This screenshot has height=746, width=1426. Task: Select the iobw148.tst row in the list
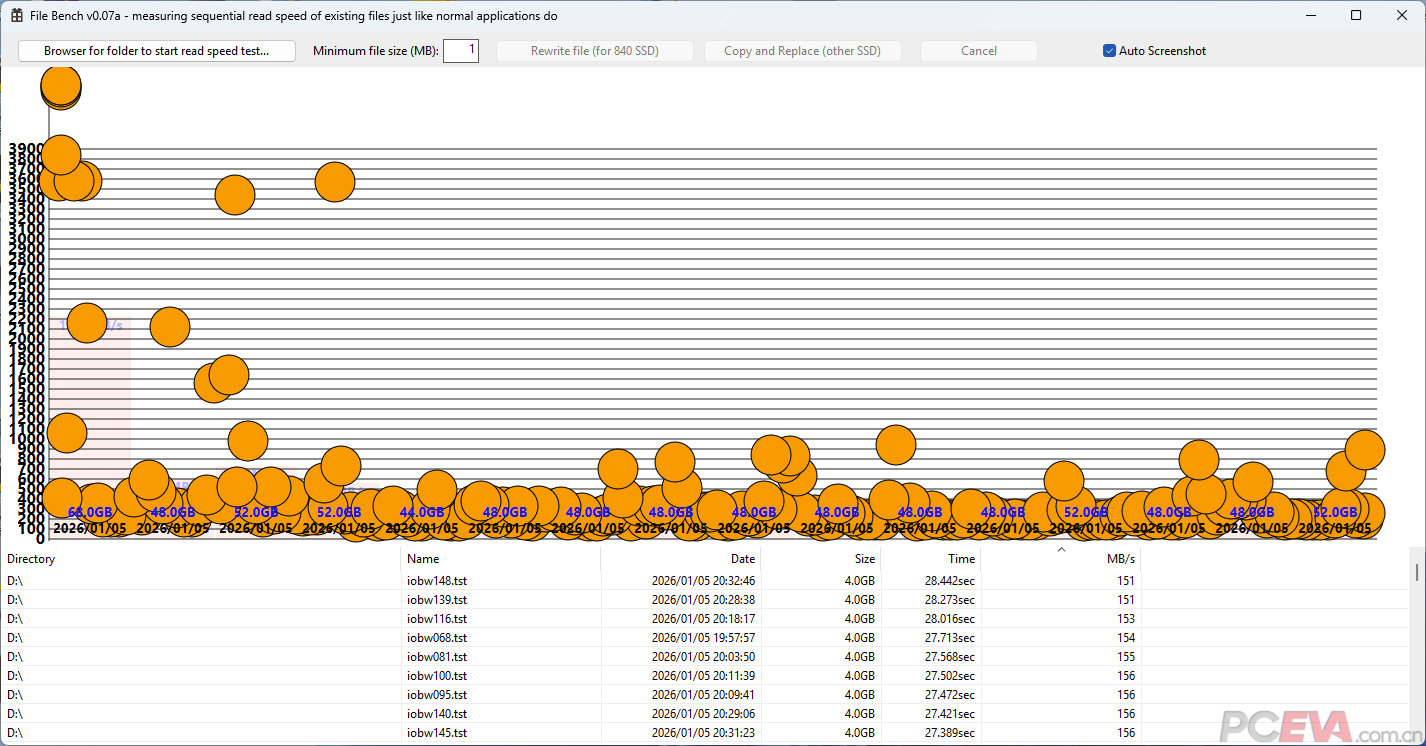tap(437, 581)
